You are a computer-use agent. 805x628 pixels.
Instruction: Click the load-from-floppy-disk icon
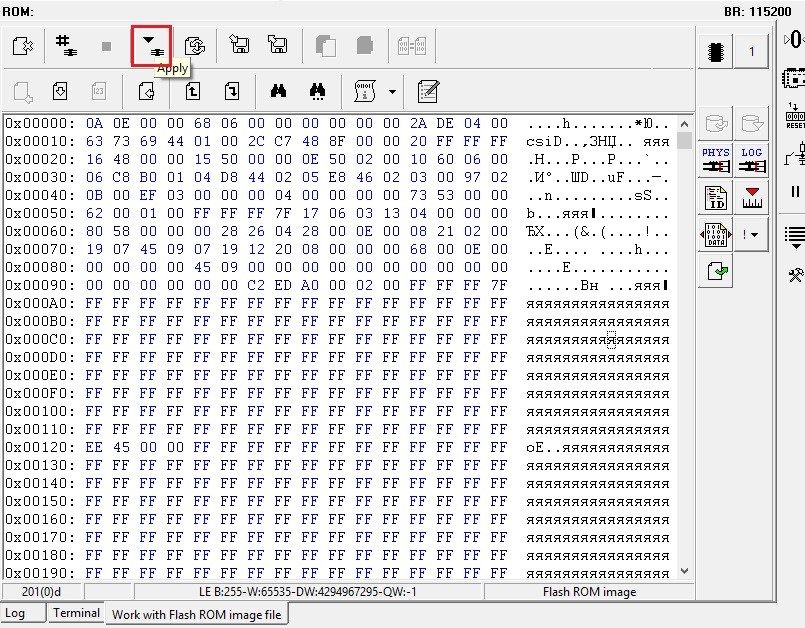(x=239, y=45)
